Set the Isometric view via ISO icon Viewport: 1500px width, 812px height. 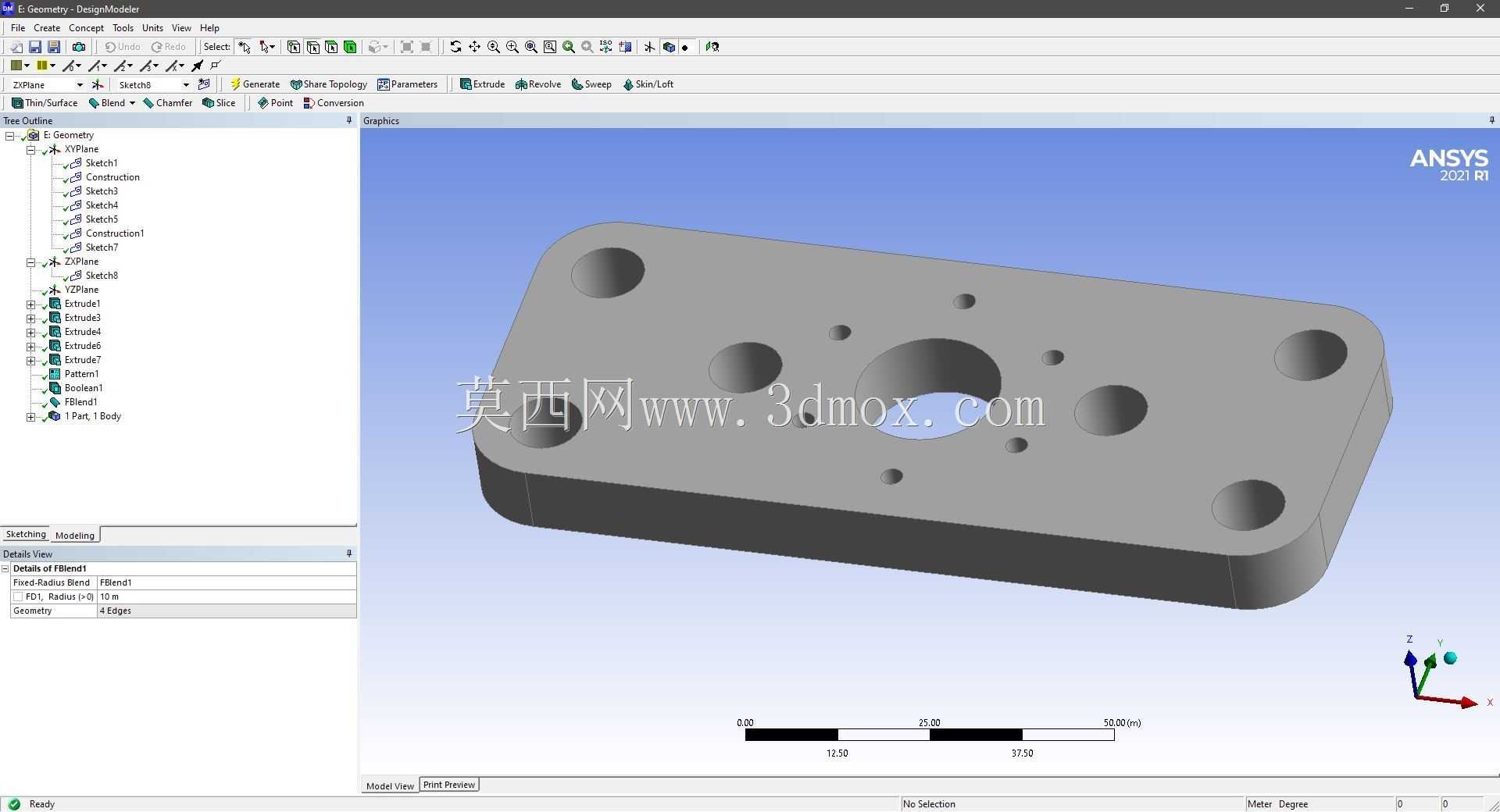click(x=606, y=47)
